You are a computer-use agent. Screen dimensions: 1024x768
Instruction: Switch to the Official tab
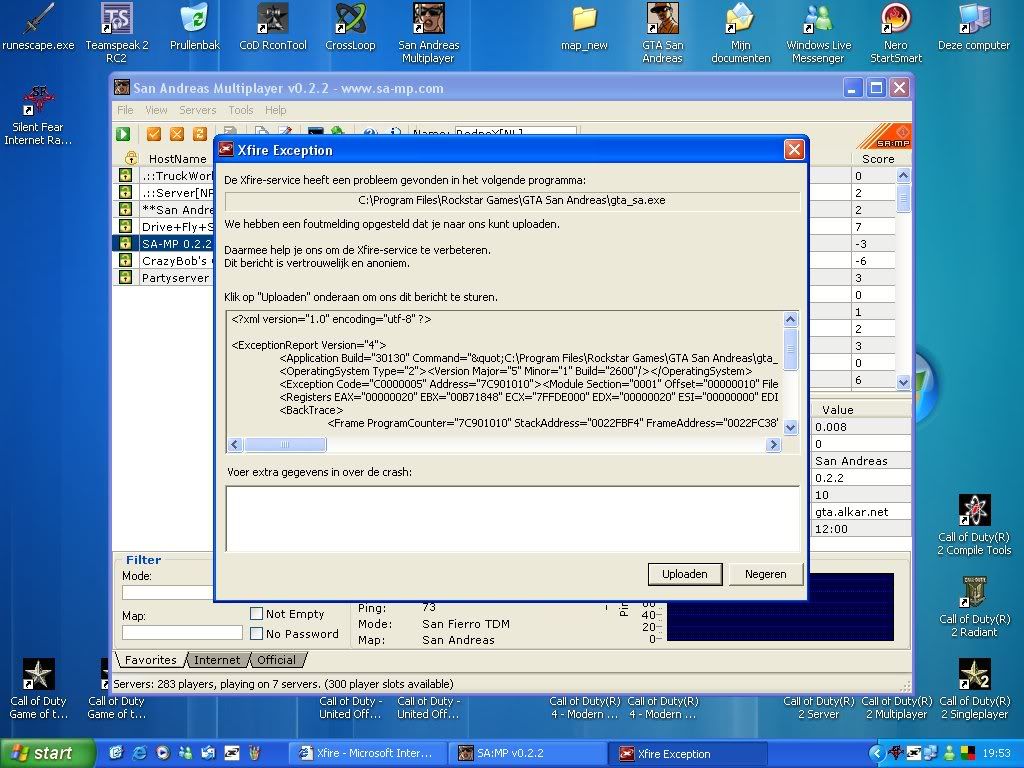click(x=276, y=660)
